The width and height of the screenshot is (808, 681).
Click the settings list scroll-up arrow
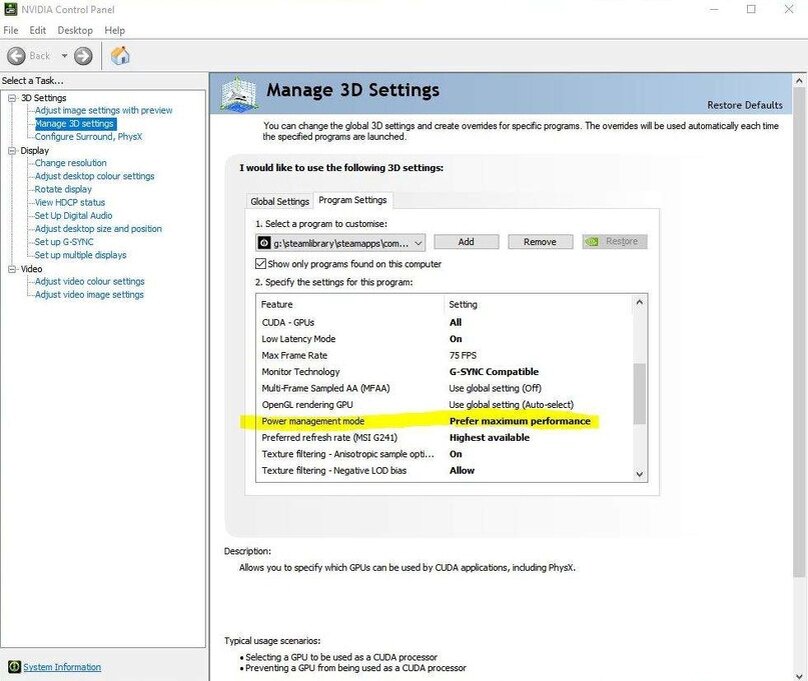pyautogui.click(x=639, y=302)
